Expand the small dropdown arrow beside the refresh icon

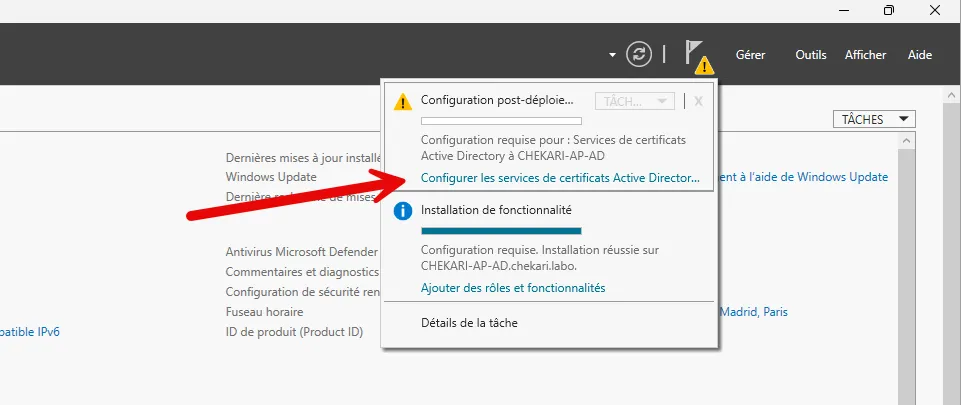point(611,54)
